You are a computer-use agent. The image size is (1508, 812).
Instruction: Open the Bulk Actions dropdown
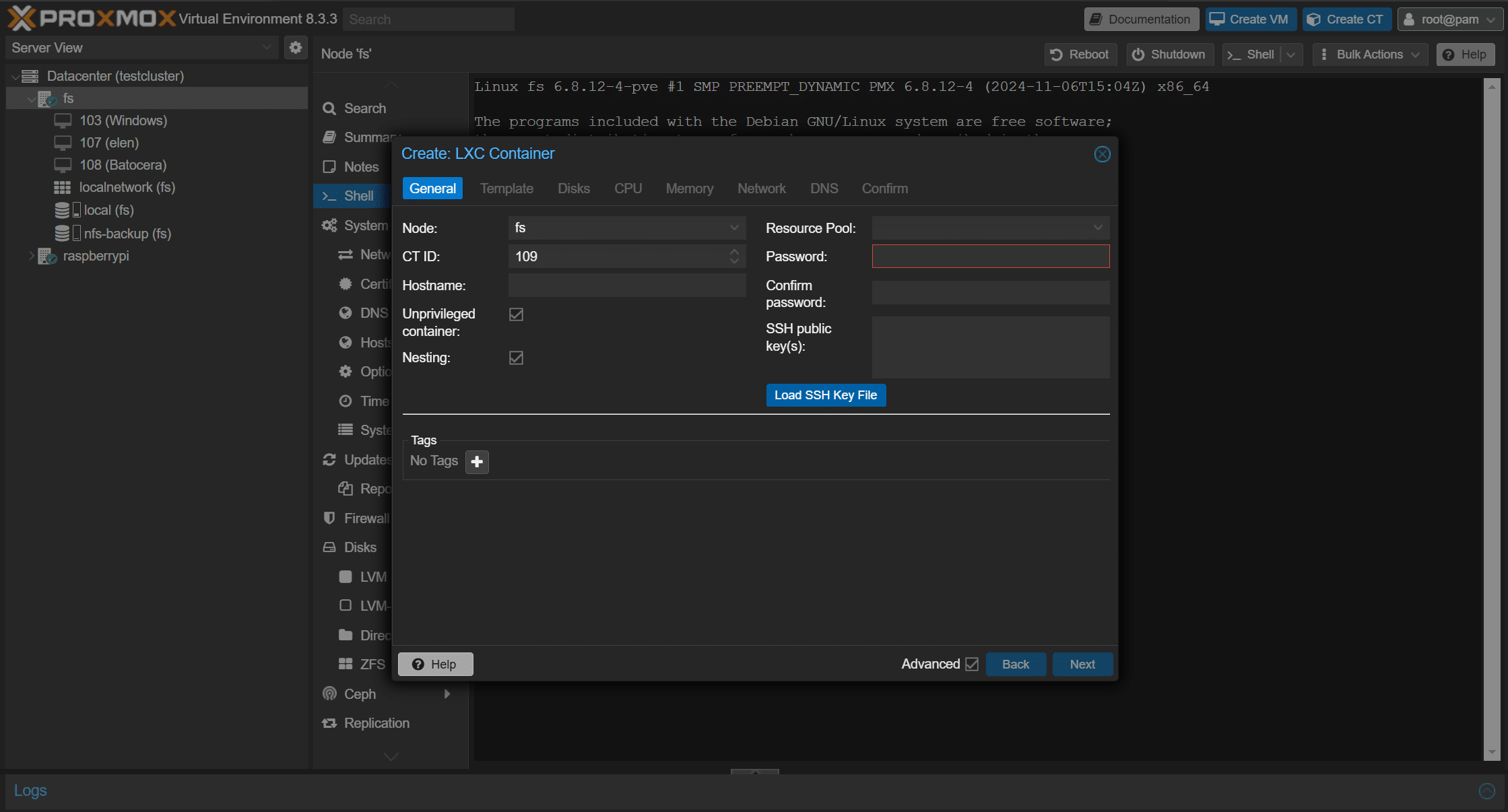[x=1370, y=55]
